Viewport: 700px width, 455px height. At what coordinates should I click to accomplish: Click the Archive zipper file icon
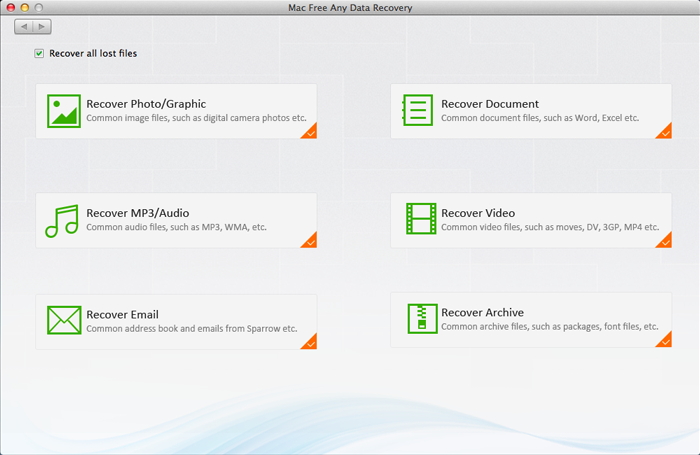click(x=422, y=319)
